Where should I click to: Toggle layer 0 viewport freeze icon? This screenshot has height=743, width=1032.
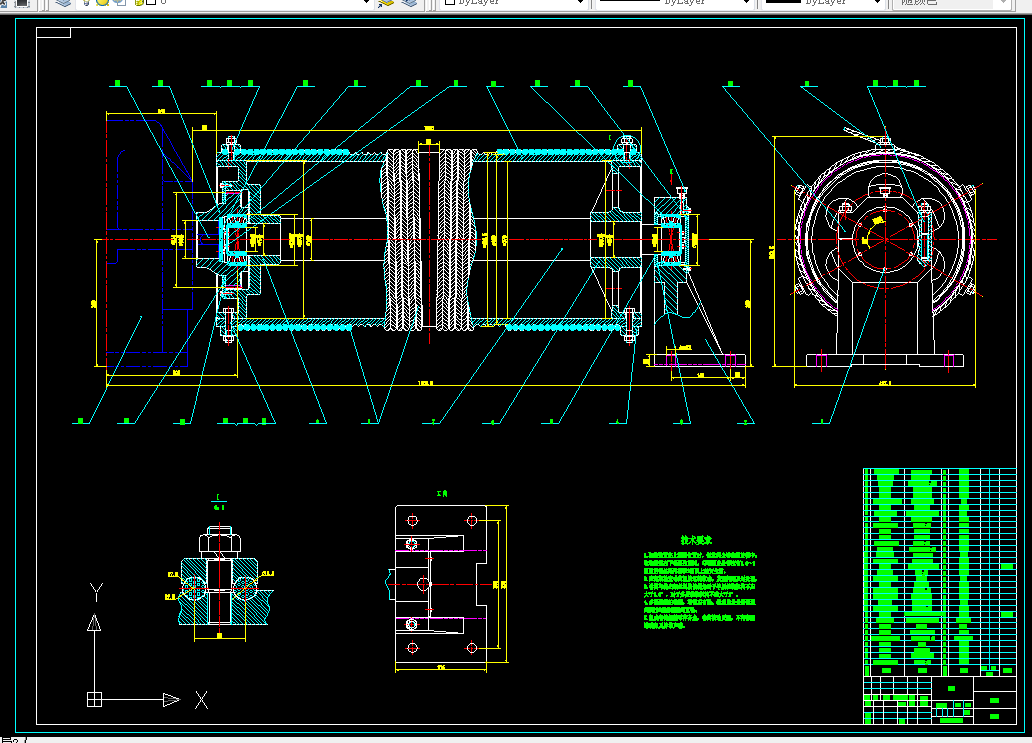(x=120, y=3)
